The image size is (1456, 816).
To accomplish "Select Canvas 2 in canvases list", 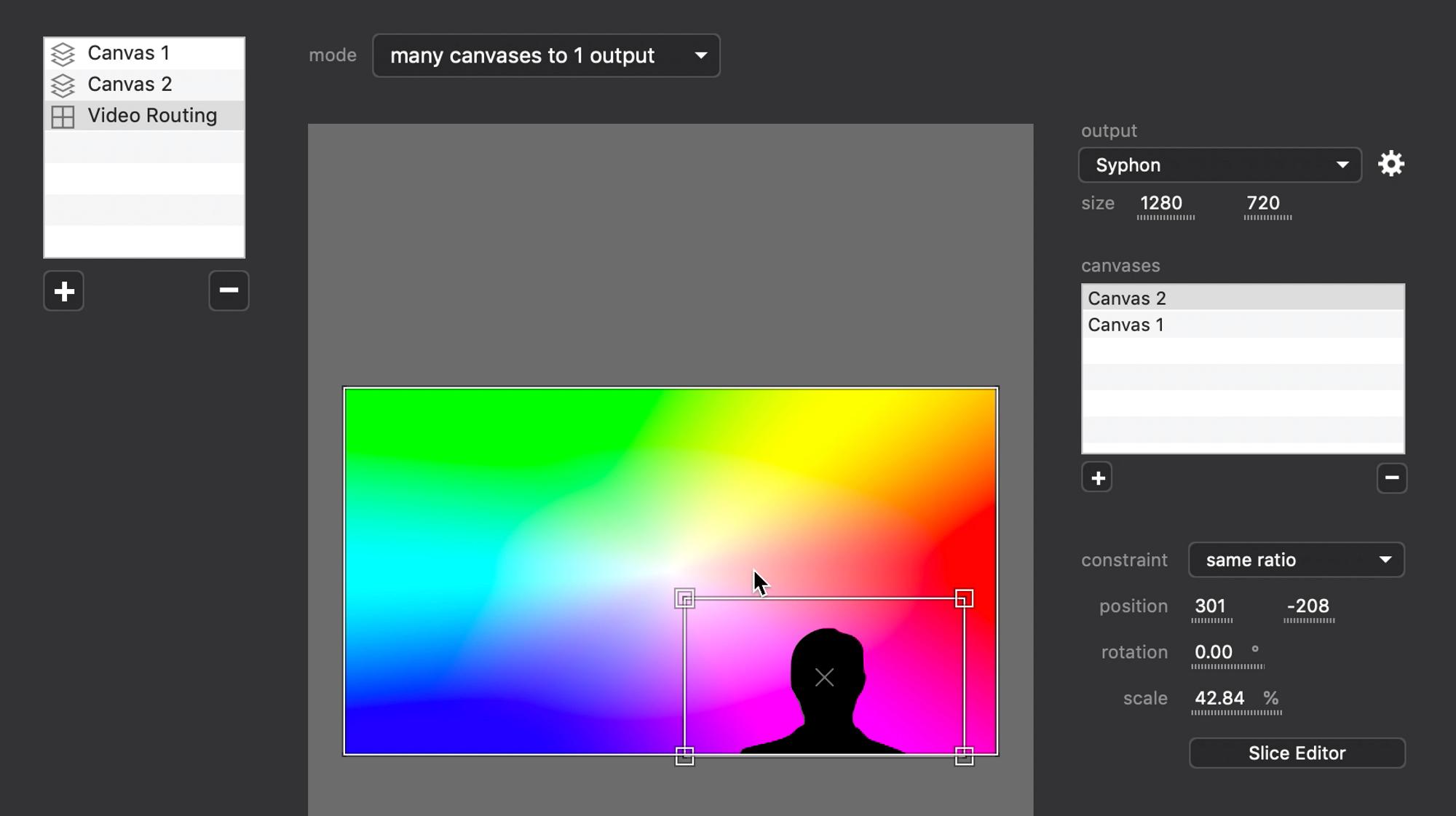I will click(1127, 298).
